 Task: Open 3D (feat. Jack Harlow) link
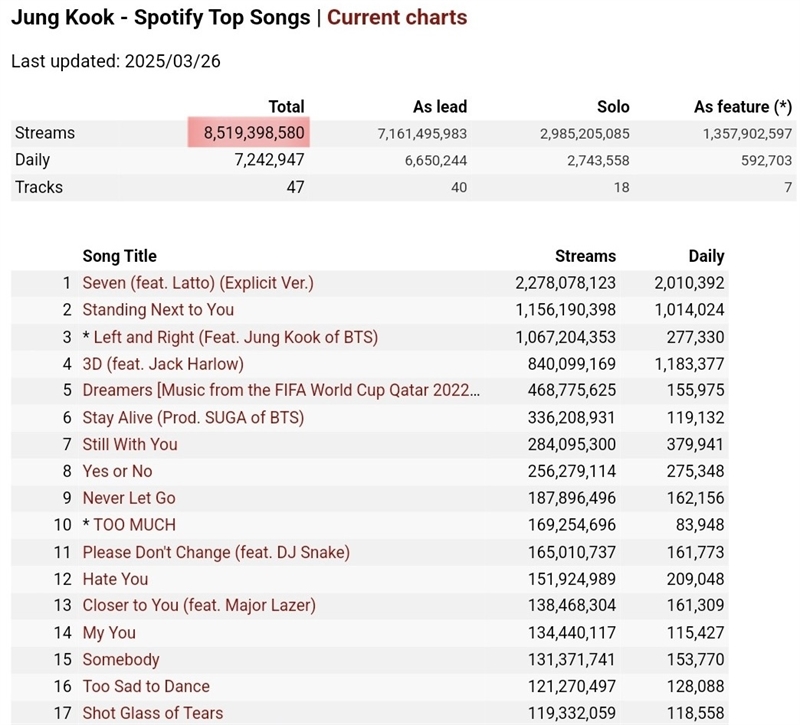(x=163, y=364)
